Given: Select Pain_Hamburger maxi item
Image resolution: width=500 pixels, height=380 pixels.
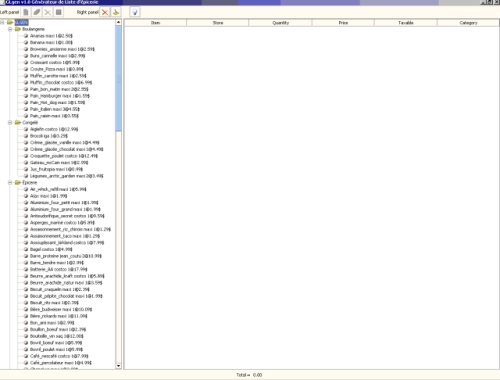Looking at the screenshot, I should 60,96.
